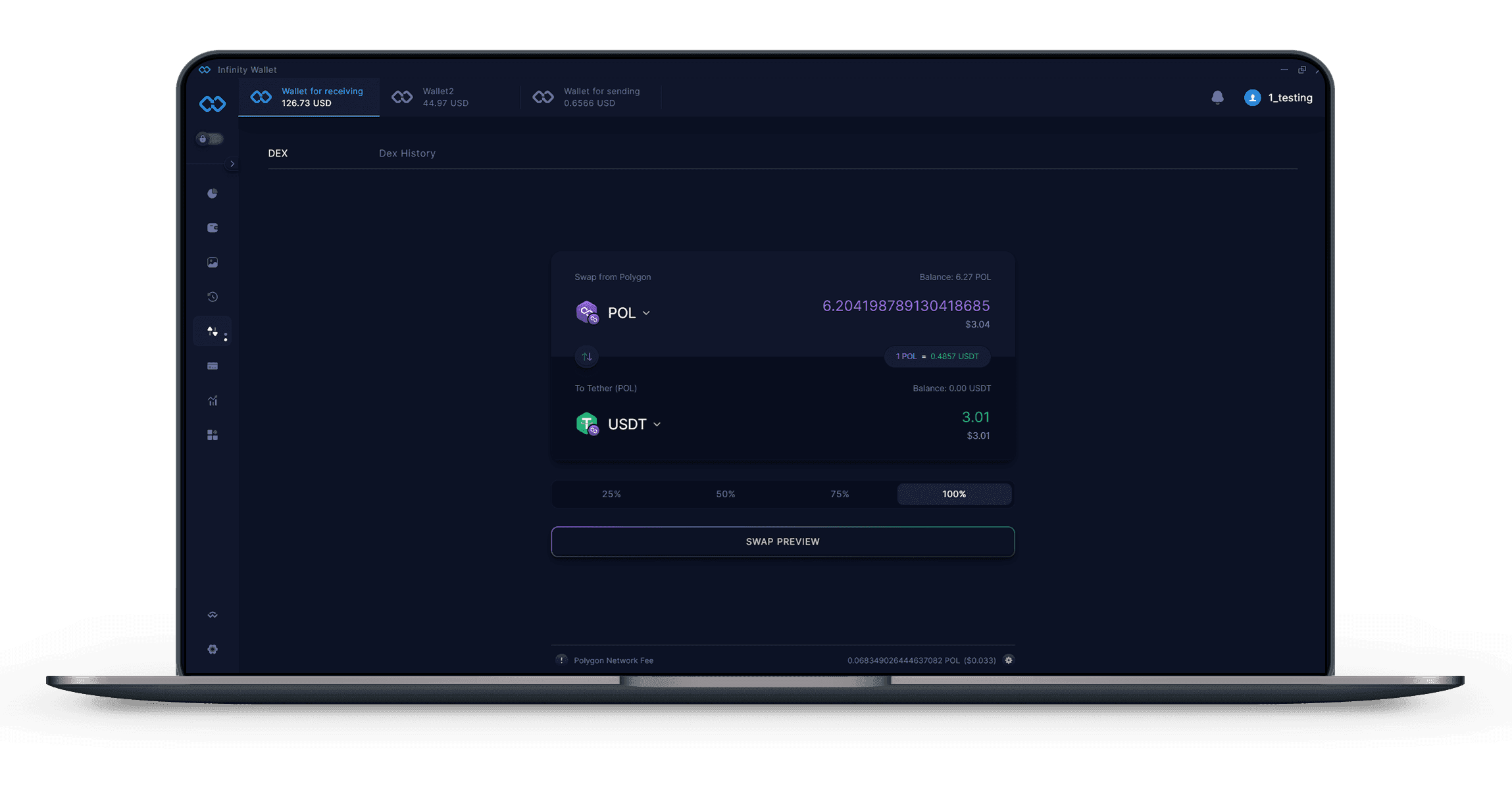Open the transaction history clock icon
The height and width of the screenshot is (790, 1512).
(213, 297)
